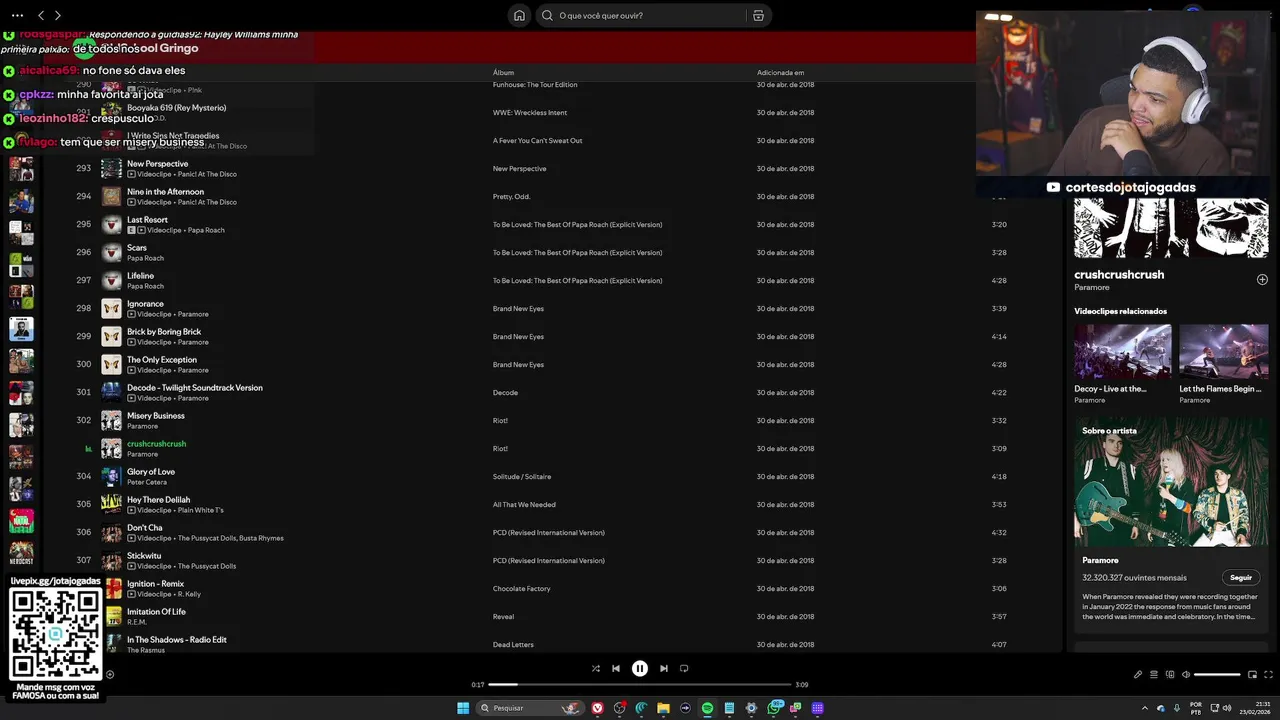The height and width of the screenshot is (720, 1280).
Task: Open the playback queue icon
Action: [1153, 674]
